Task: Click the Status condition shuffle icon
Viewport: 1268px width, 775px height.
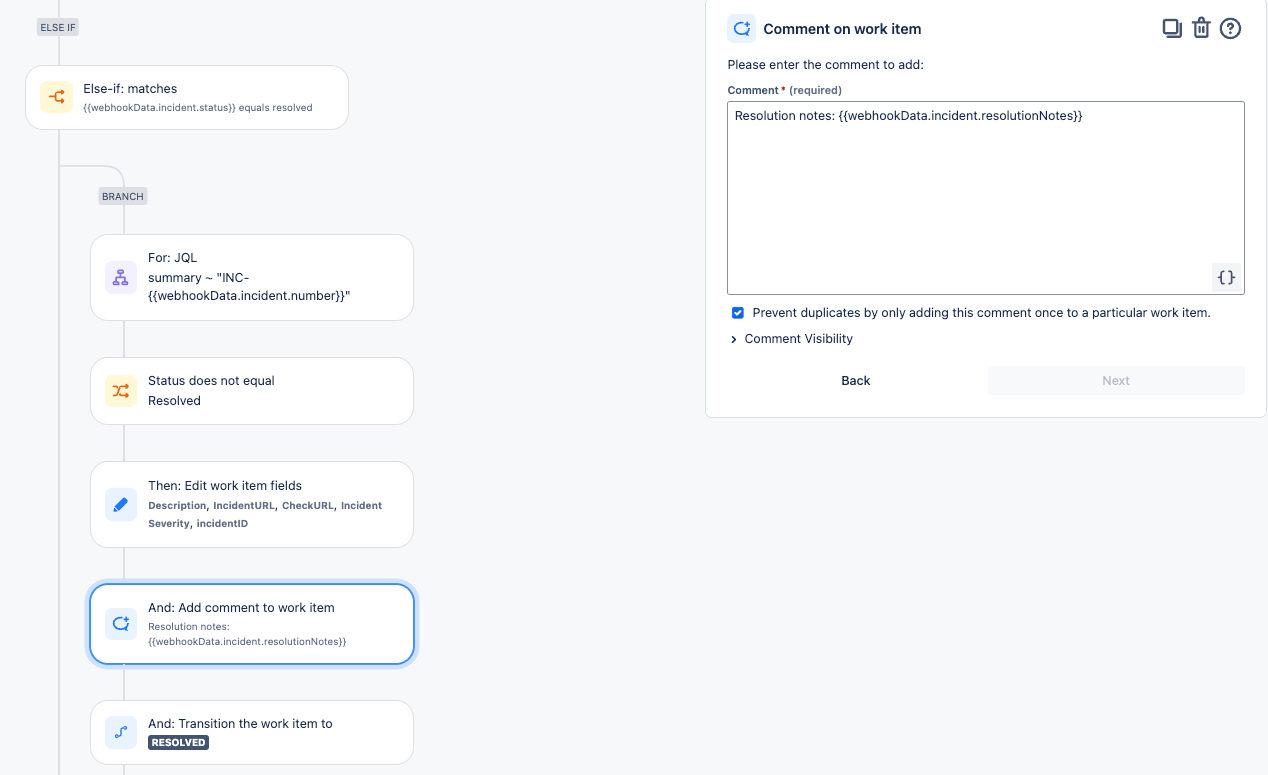Action: [121, 391]
